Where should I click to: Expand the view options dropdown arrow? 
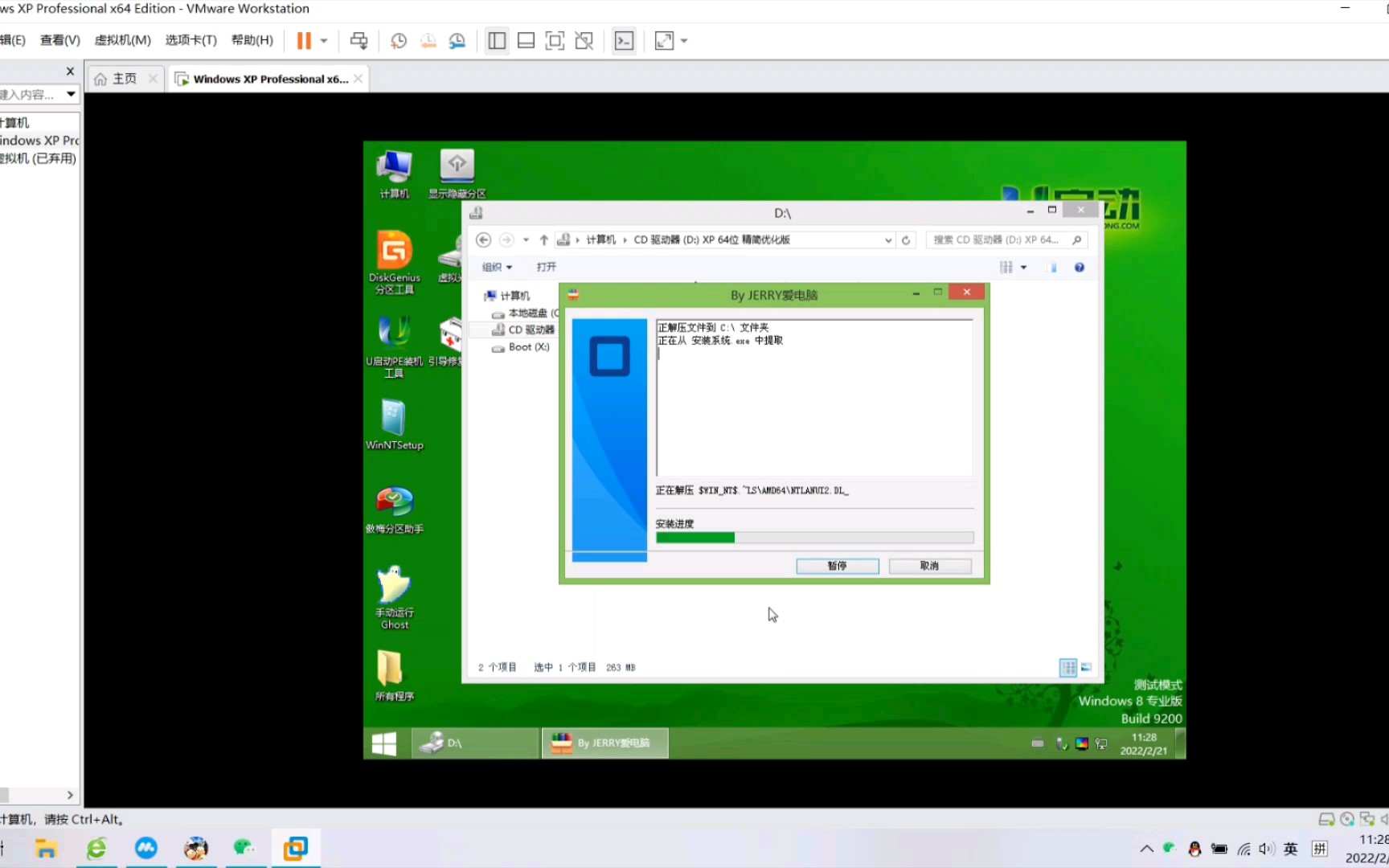coord(1023,267)
